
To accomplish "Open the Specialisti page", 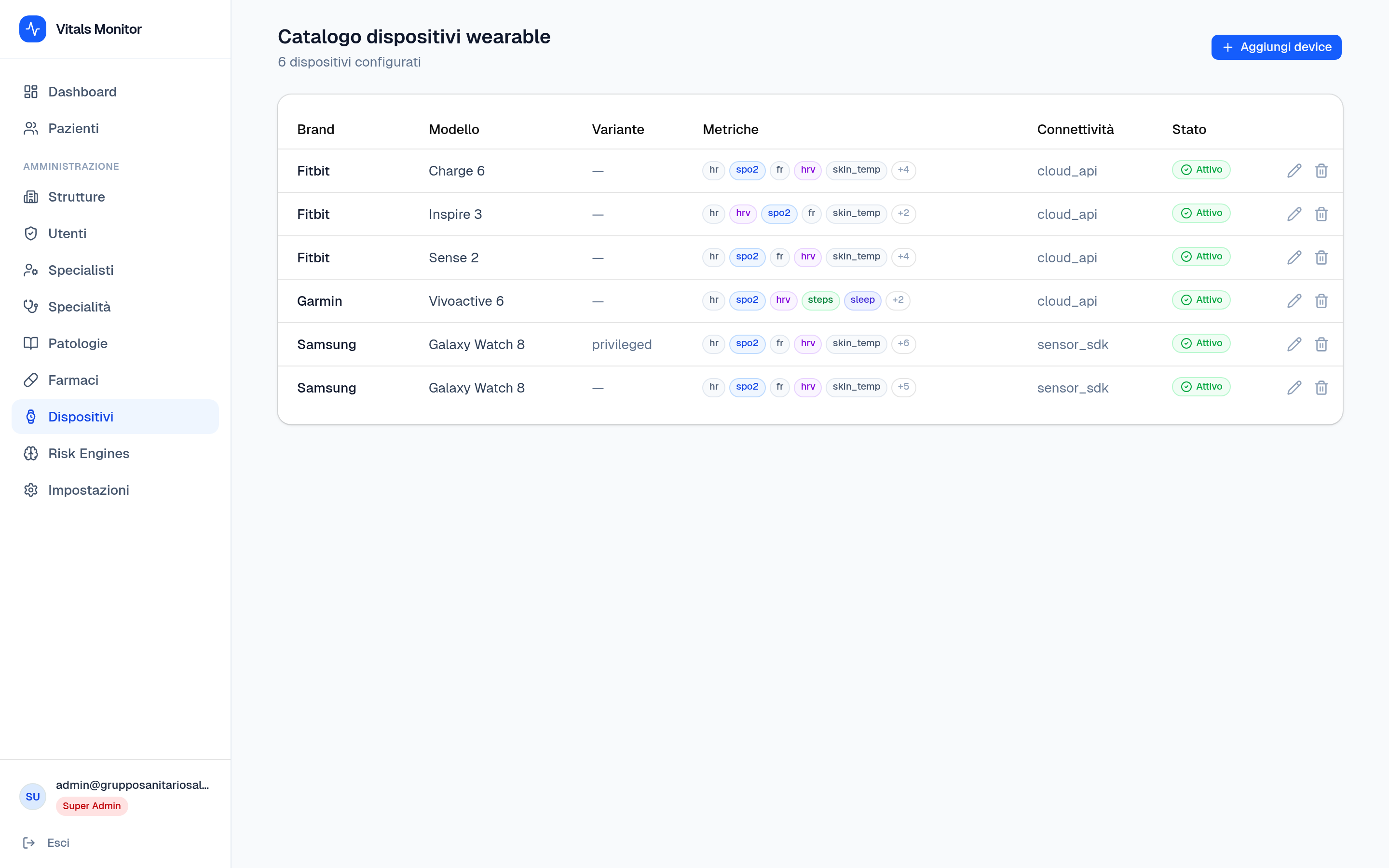I will (115, 271).
